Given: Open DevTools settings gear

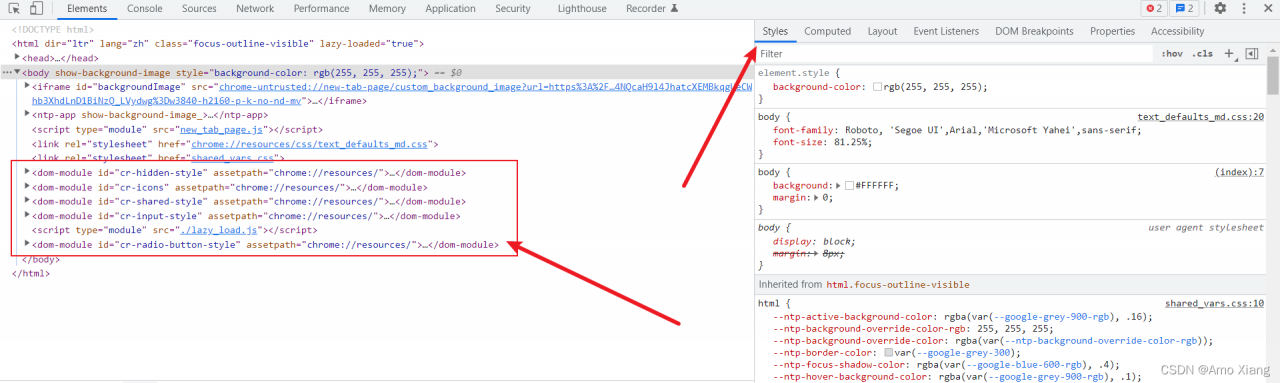Looking at the screenshot, I should click(1220, 8).
